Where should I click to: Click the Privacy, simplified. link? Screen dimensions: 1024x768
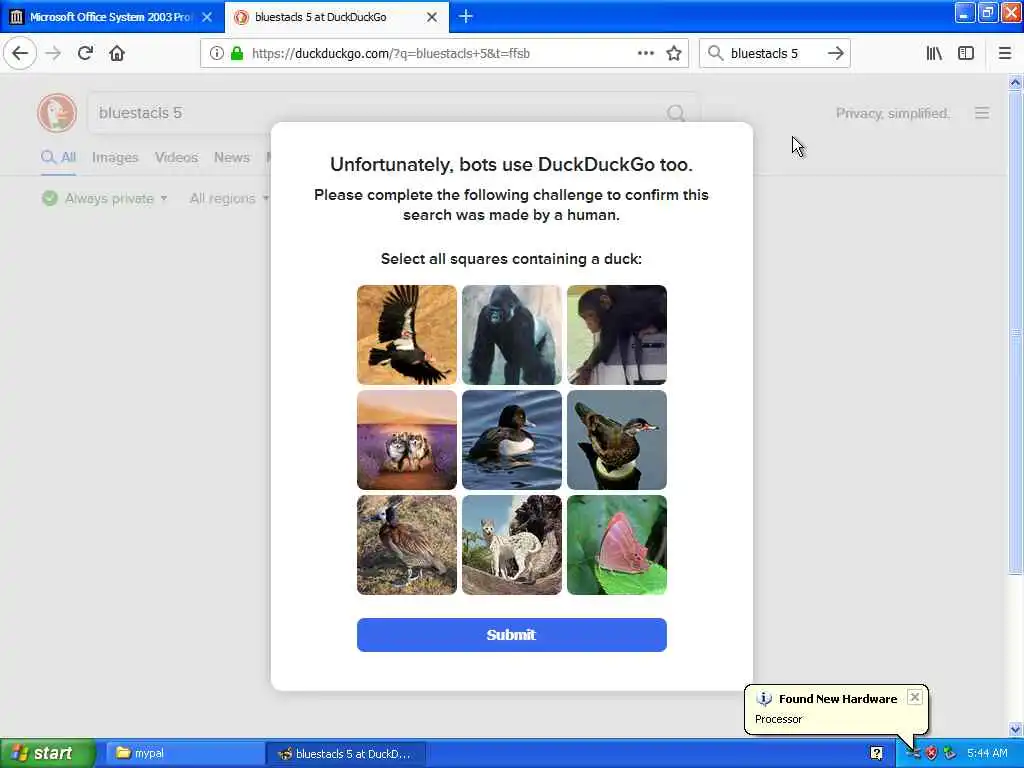click(893, 113)
